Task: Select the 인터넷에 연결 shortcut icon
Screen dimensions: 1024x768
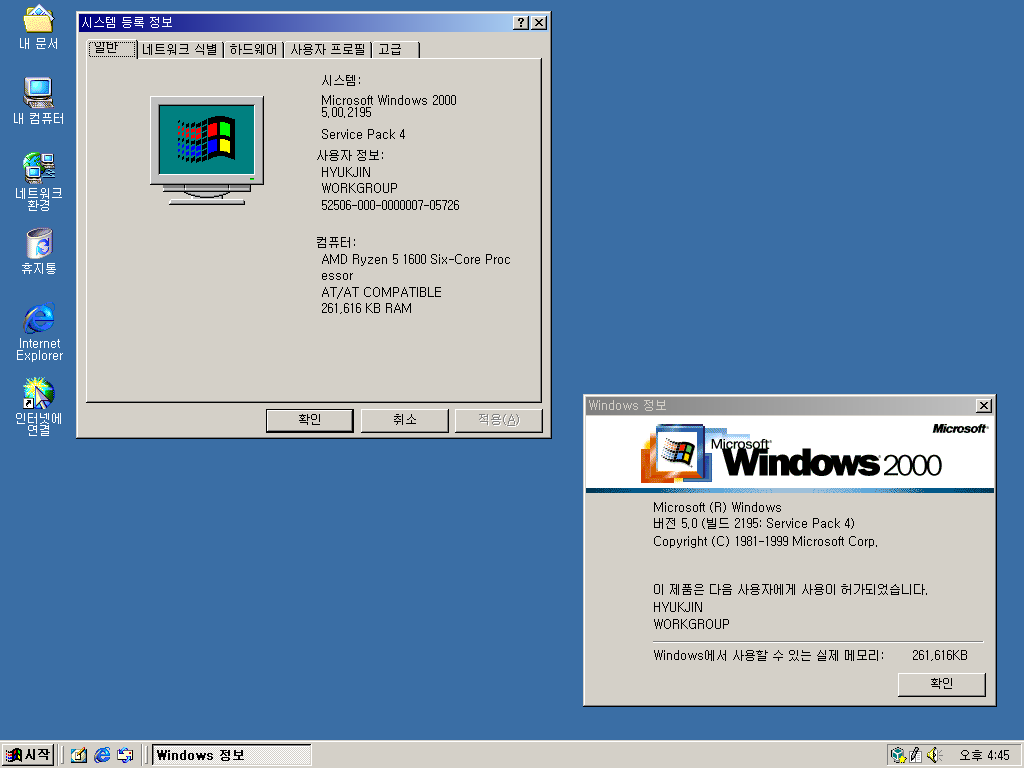Action: [39, 406]
